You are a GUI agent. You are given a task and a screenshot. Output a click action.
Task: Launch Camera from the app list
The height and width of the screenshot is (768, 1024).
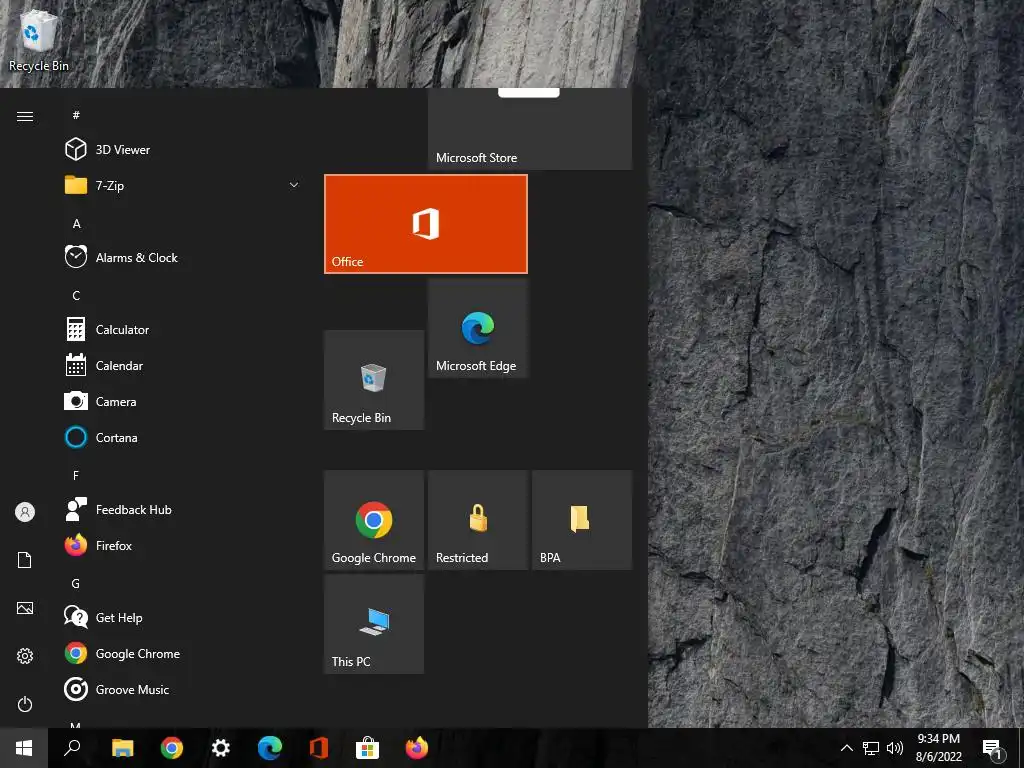tap(184, 402)
